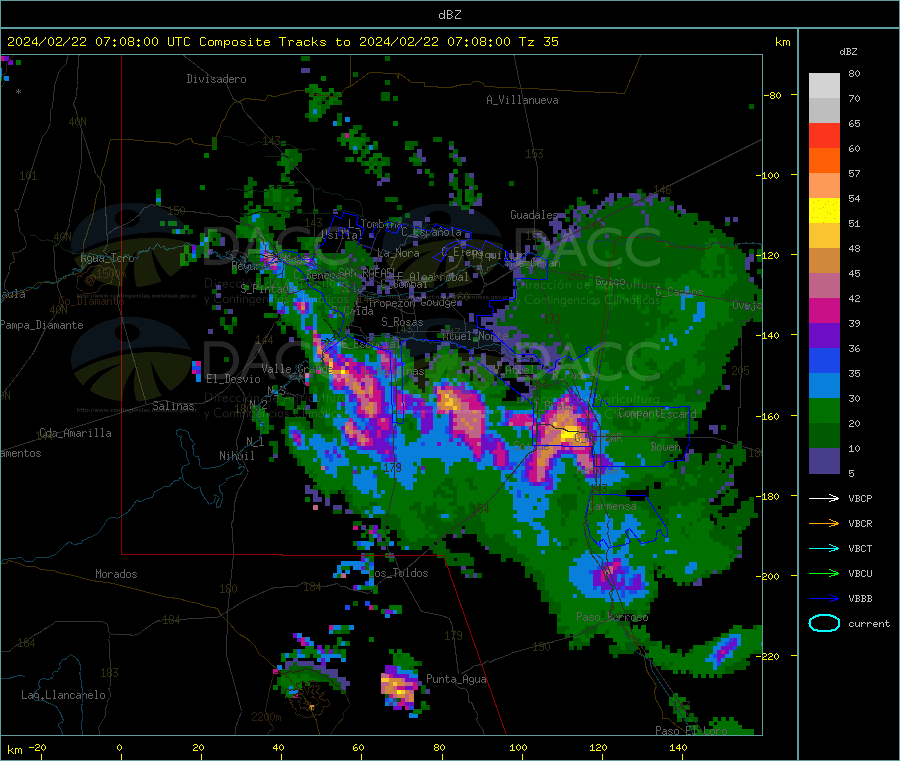Click the white VBCP arrow in legend
900x761 pixels.
pos(824,498)
